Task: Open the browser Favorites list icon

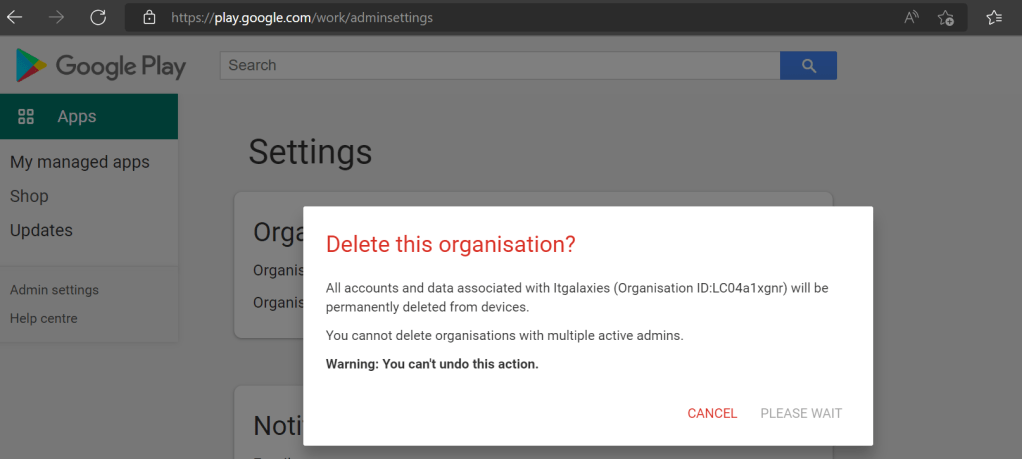Action: pyautogui.click(x=994, y=17)
